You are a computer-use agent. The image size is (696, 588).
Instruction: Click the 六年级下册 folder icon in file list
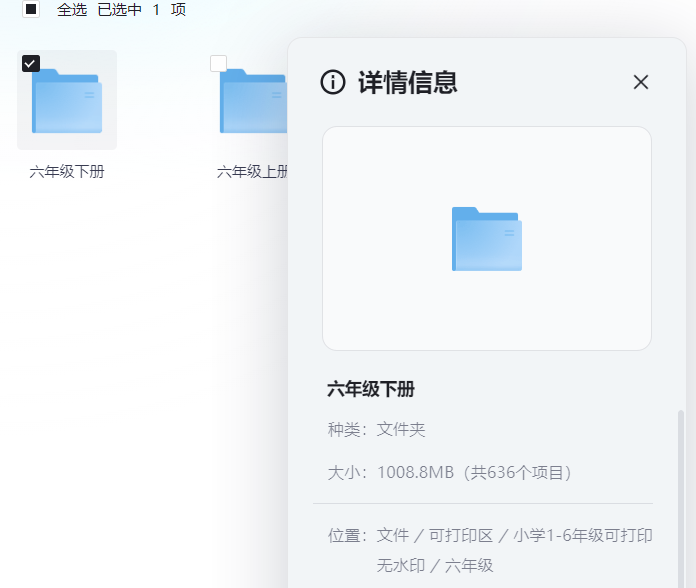pyautogui.click(x=67, y=101)
